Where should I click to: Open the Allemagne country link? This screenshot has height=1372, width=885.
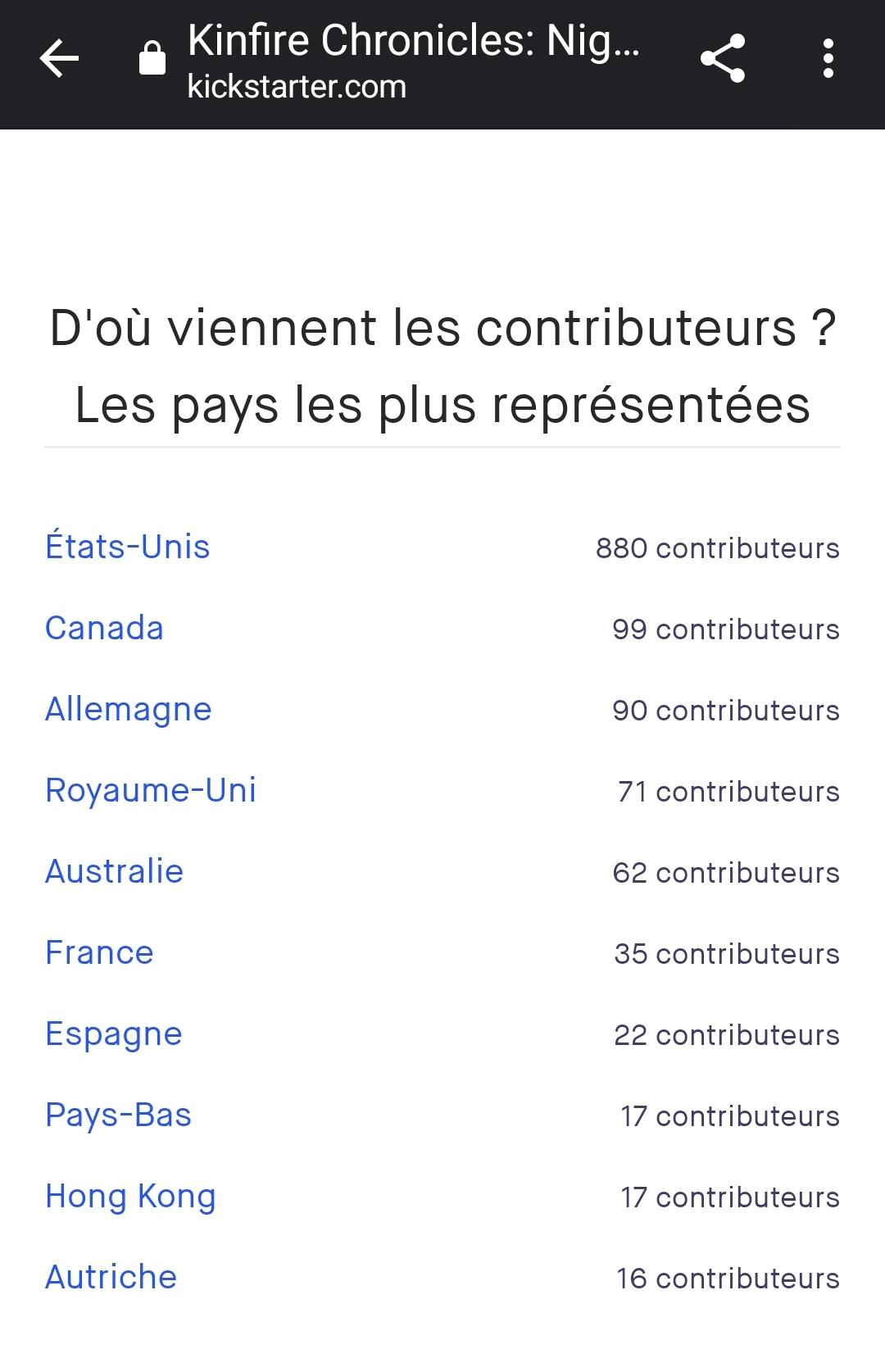pyautogui.click(x=129, y=709)
